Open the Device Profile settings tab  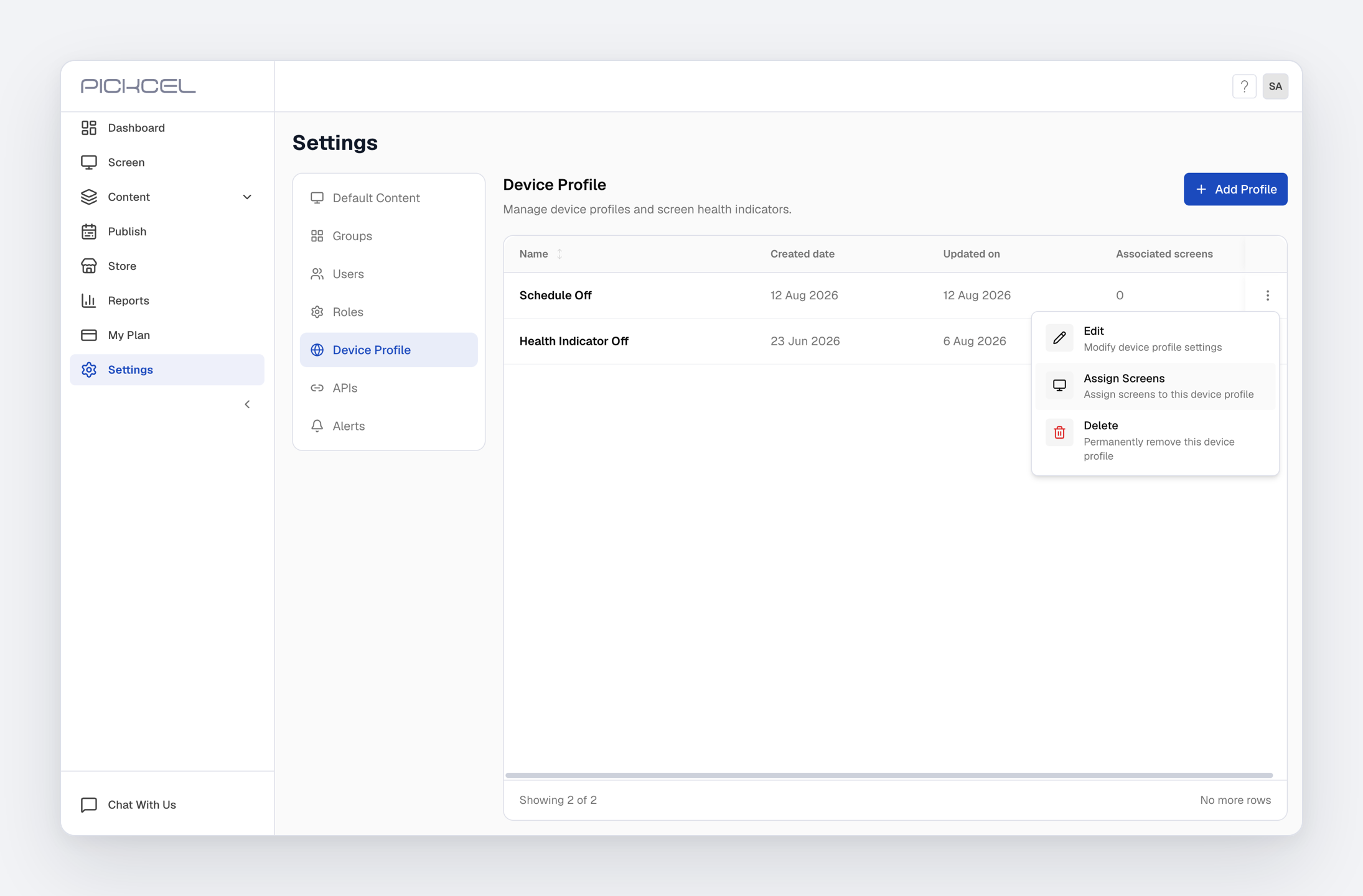tap(388, 350)
